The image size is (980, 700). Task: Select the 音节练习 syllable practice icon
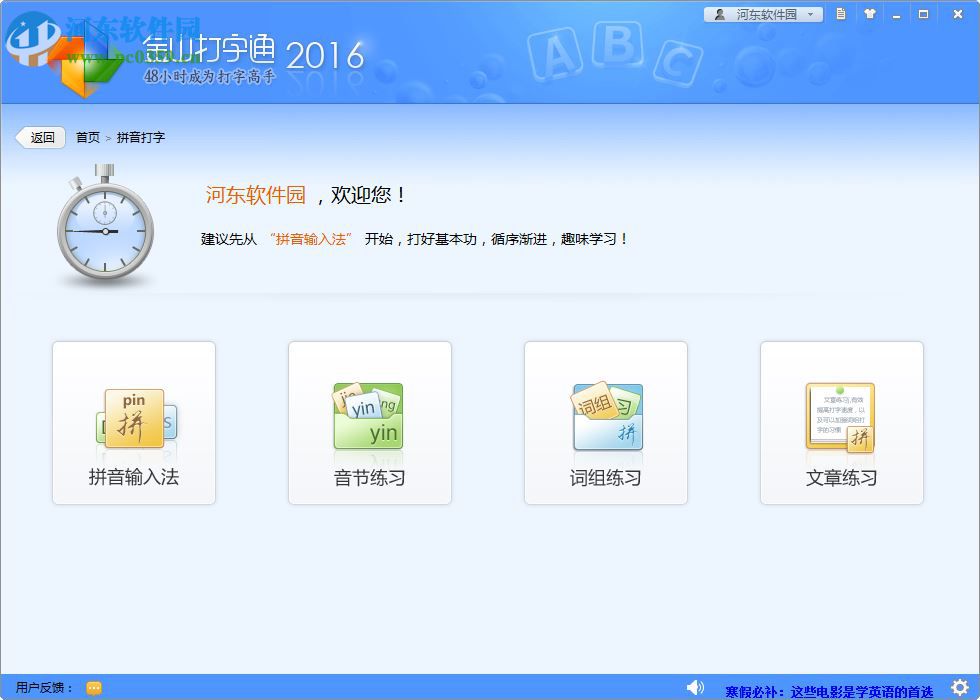(x=368, y=414)
